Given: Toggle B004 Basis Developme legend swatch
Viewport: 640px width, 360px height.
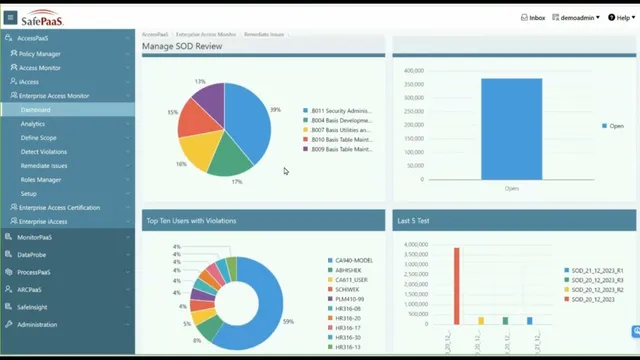Looking at the screenshot, I should tap(305, 120).
